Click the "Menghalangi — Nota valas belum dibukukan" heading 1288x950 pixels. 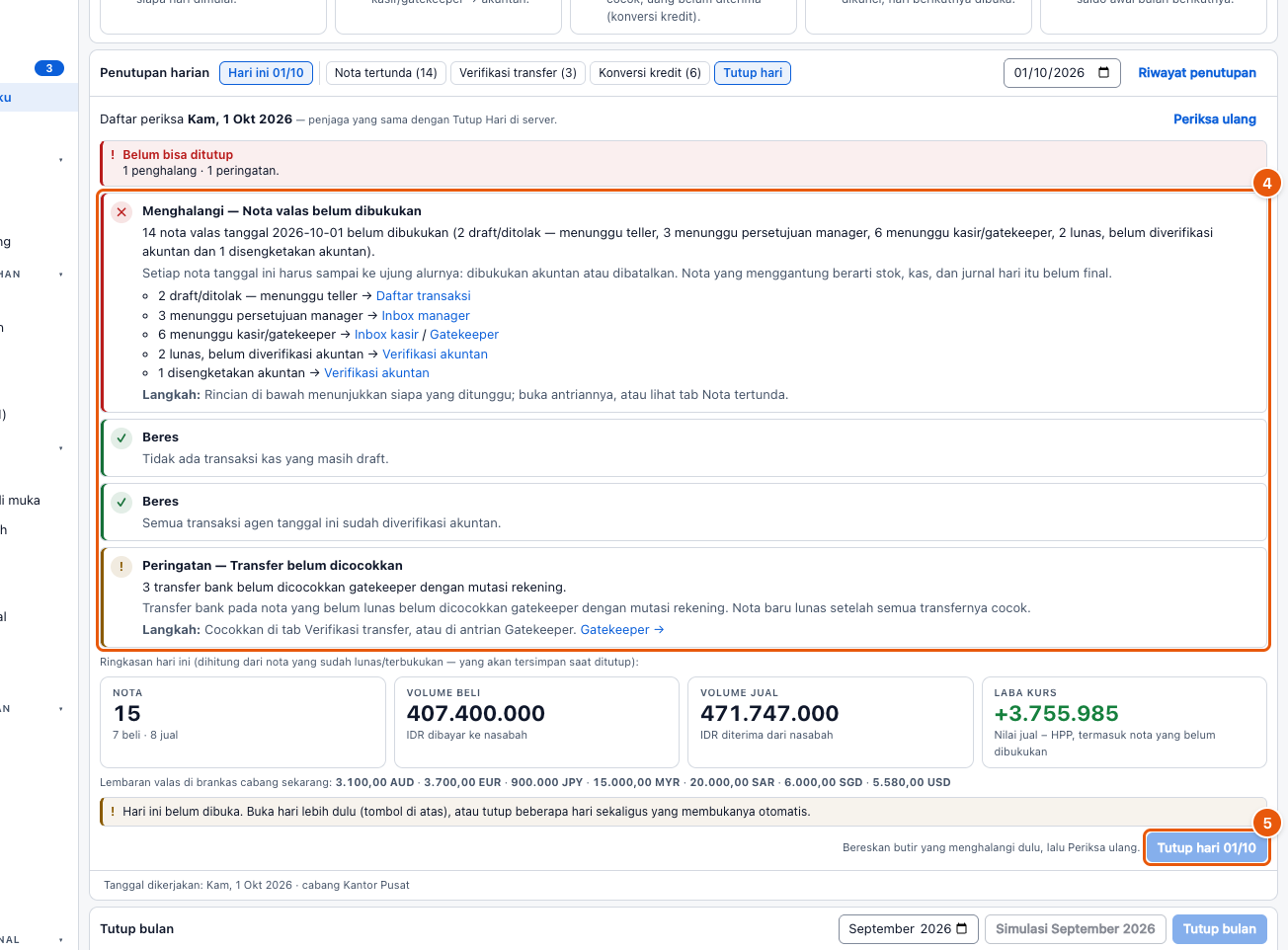[282, 211]
